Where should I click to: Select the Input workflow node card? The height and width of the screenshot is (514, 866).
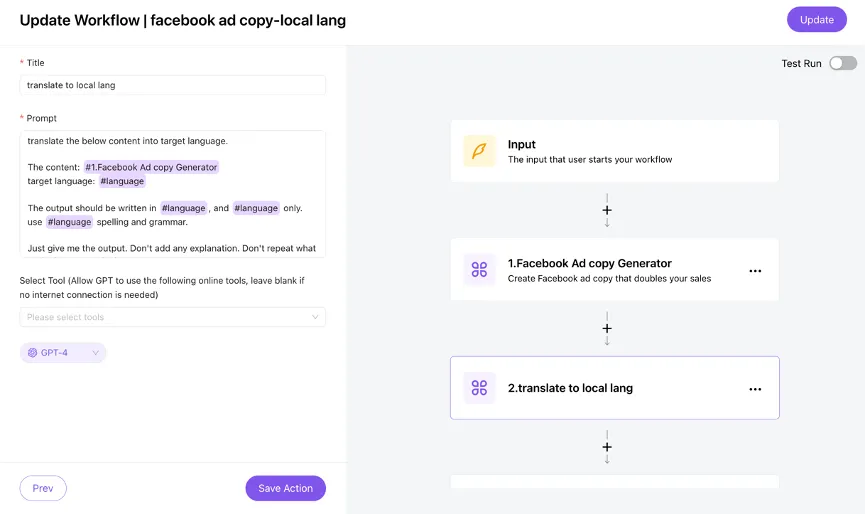tap(614, 151)
